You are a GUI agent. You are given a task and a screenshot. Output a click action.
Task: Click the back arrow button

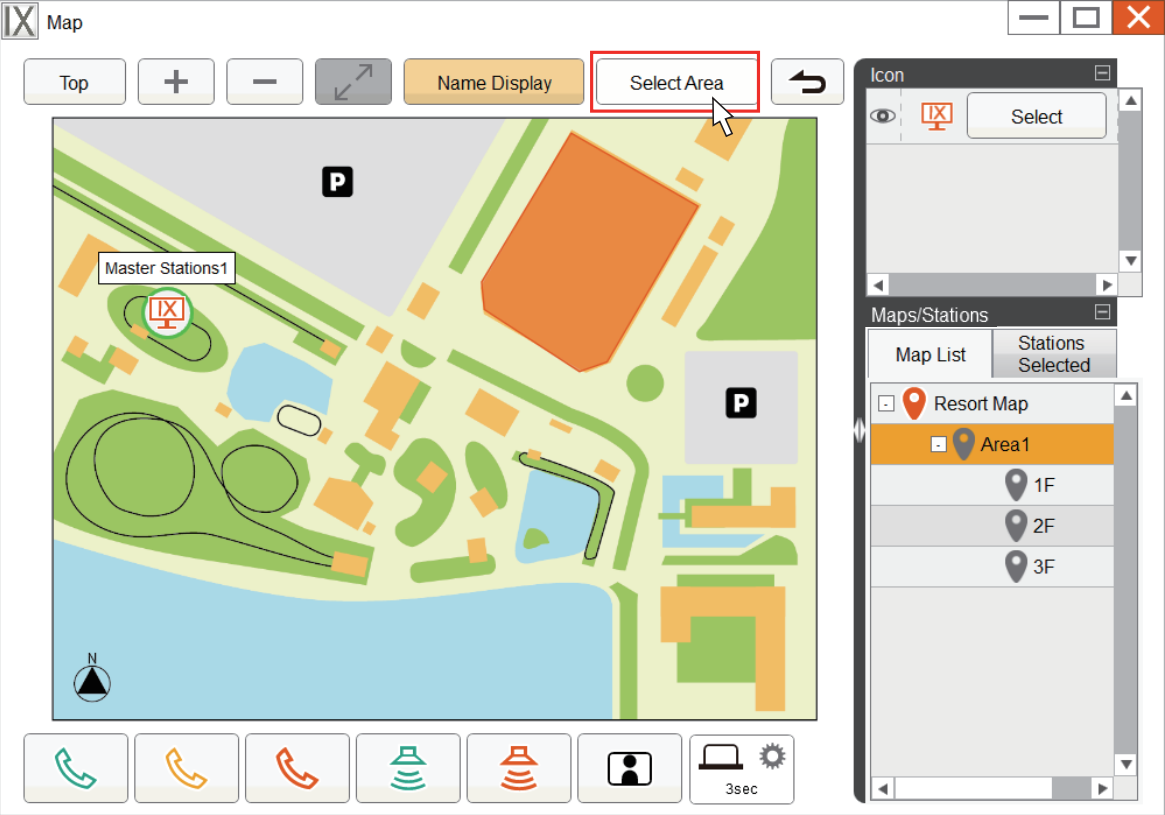tap(807, 82)
